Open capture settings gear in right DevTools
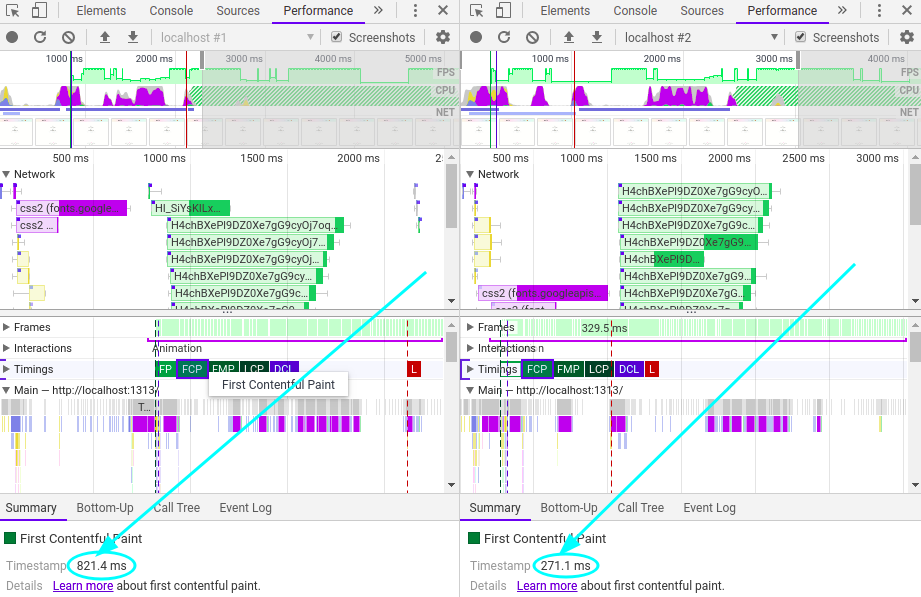The width and height of the screenshot is (921, 597). coord(907,38)
